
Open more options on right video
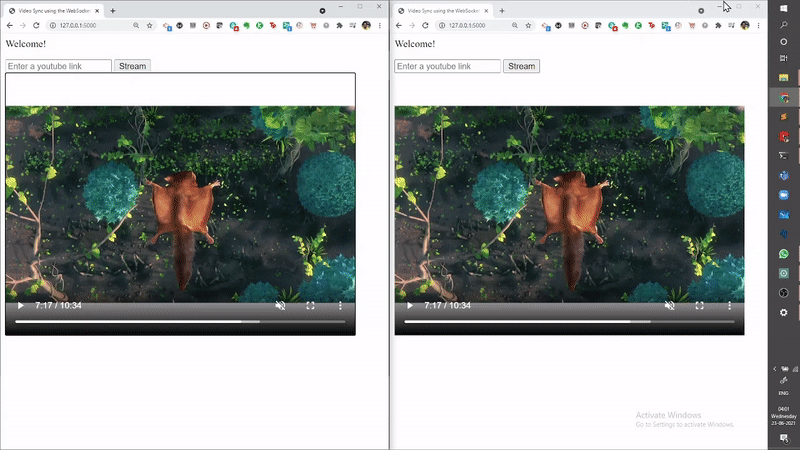(x=730, y=306)
